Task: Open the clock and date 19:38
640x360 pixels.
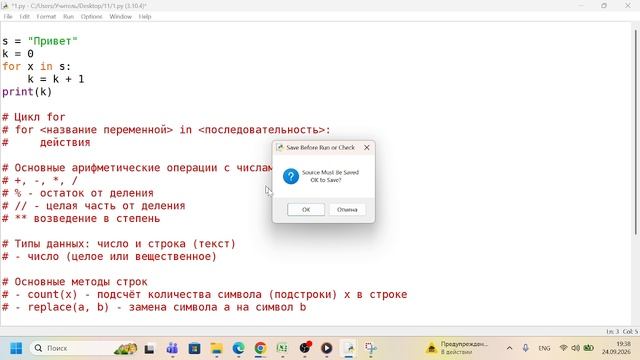Action: pos(616,348)
